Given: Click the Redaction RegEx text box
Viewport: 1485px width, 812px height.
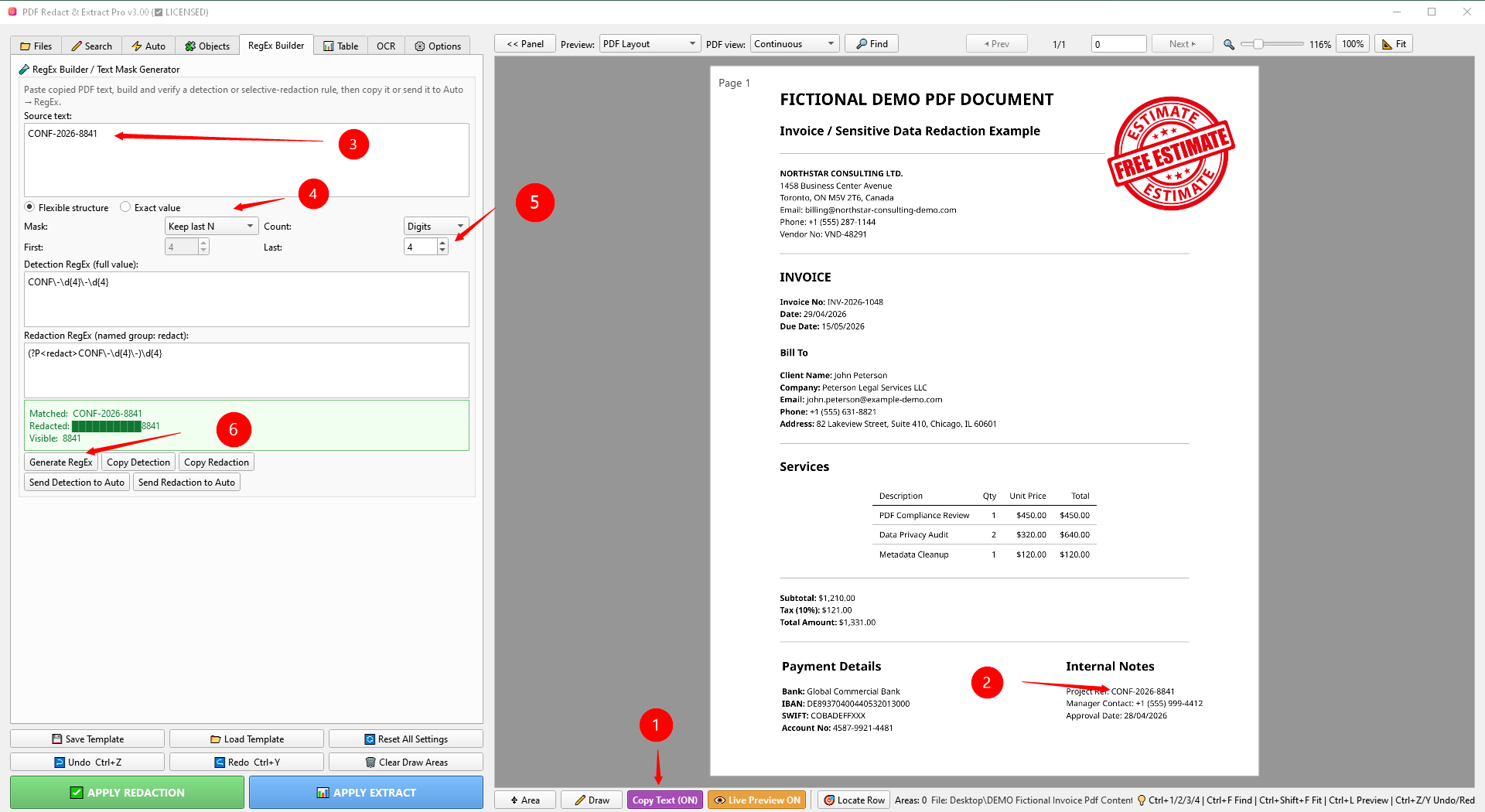Looking at the screenshot, I should [246, 370].
